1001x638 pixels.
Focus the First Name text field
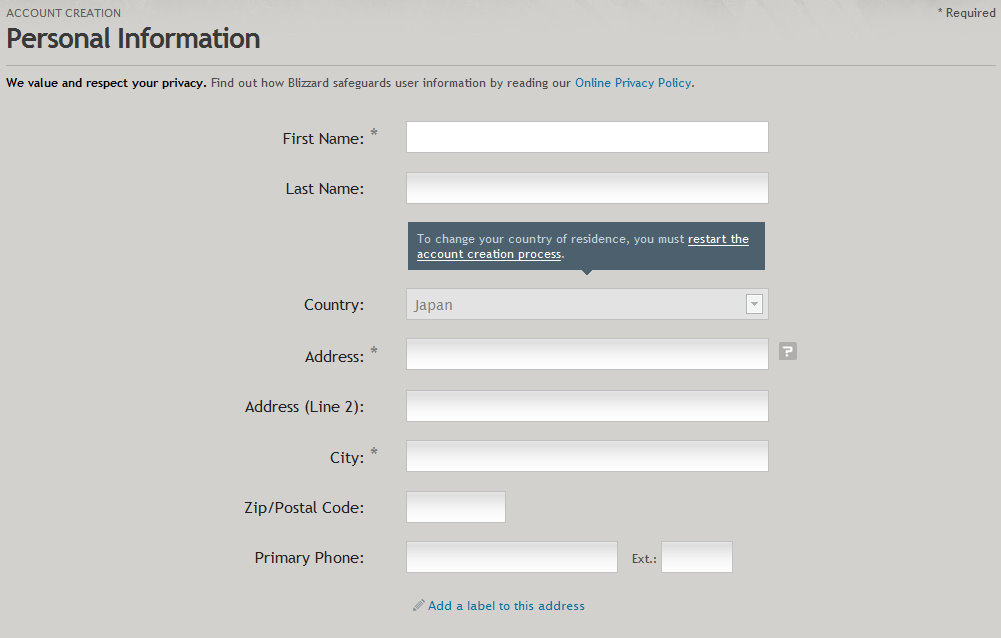click(587, 137)
